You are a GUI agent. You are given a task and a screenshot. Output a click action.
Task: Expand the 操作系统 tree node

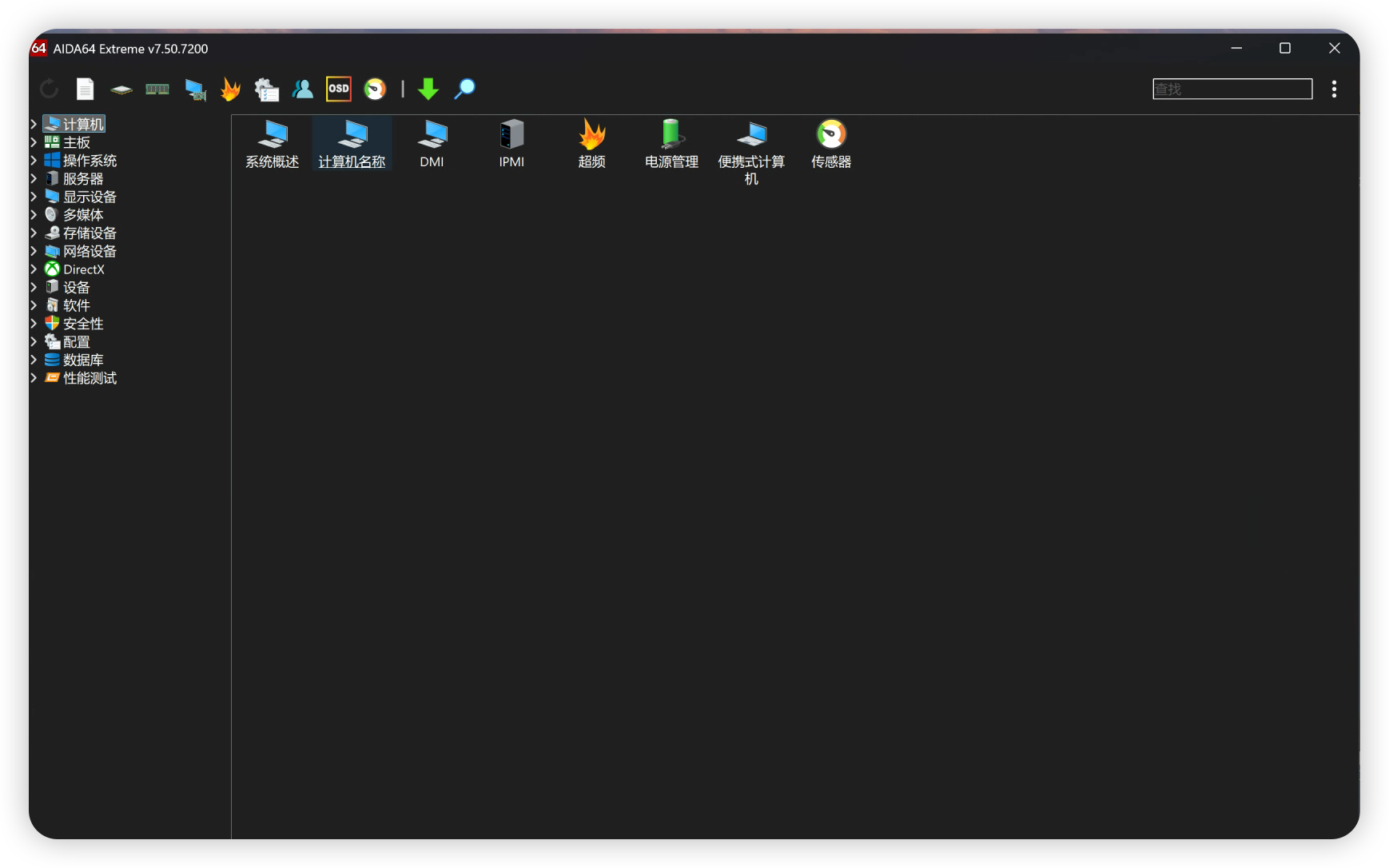click(34, 160)
